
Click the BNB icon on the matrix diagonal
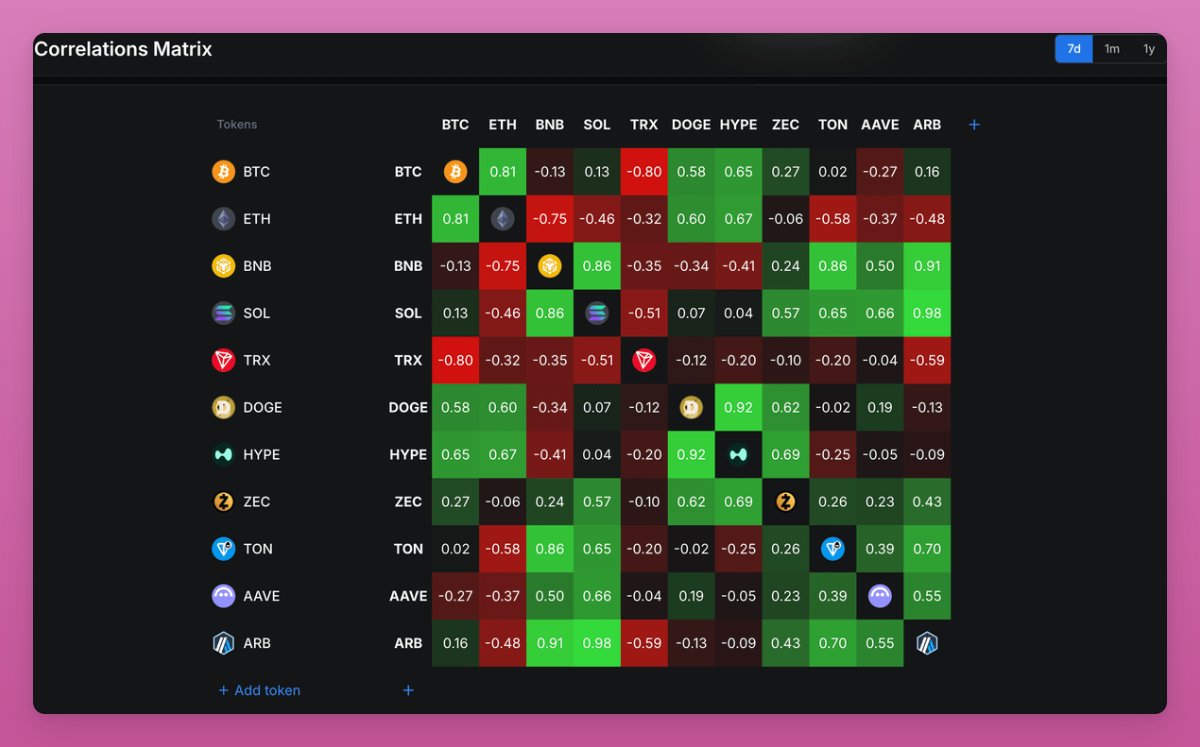pos(549,266)
